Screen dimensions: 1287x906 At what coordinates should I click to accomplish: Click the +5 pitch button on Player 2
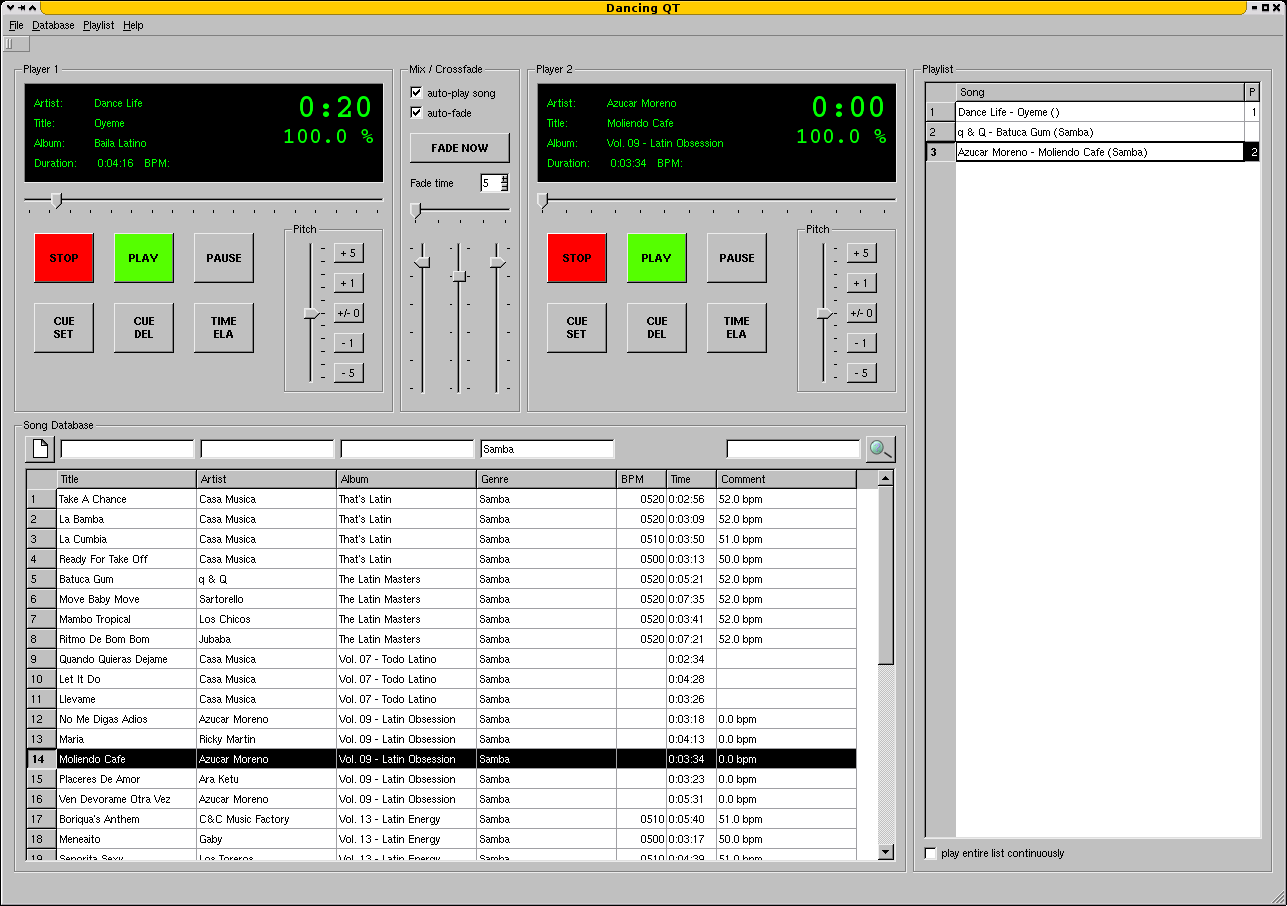pos(860,253)
